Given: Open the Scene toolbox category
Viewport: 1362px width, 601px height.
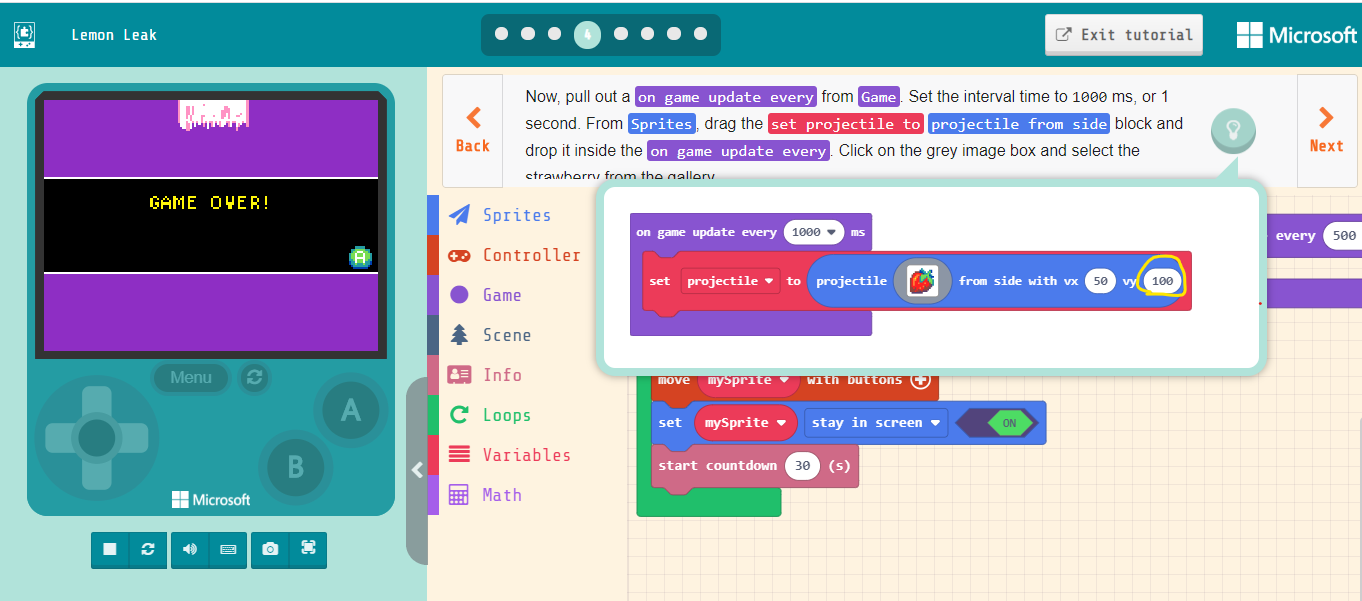Looking at the screenshot, I should coord(507,335).
